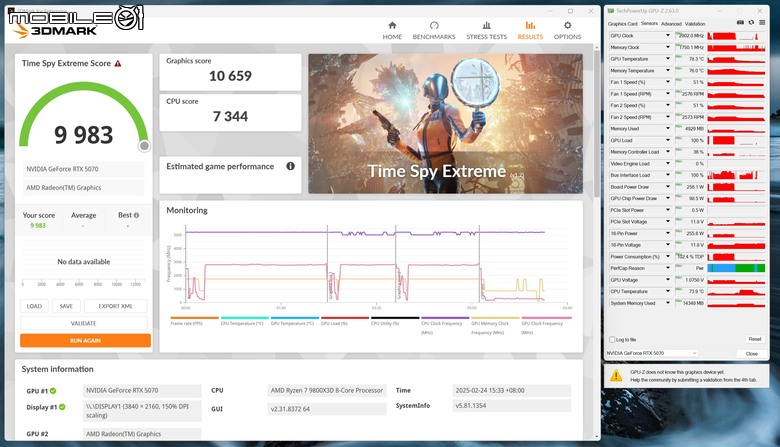Open the PerfCap Reason sensor dropdown

(668, 268)
